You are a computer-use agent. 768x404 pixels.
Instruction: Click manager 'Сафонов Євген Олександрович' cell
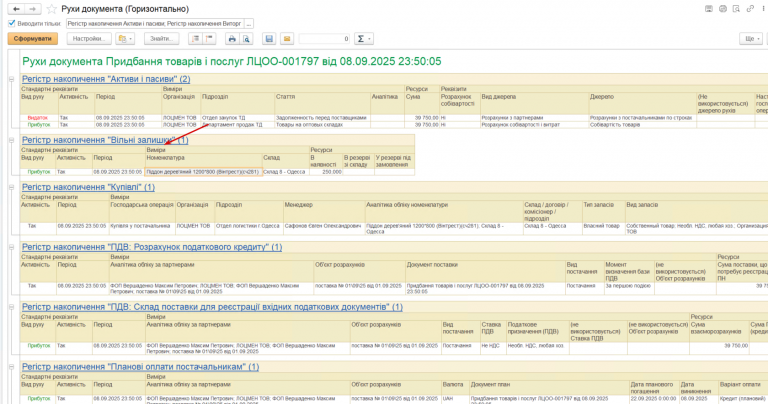click(x=324, y=229)
